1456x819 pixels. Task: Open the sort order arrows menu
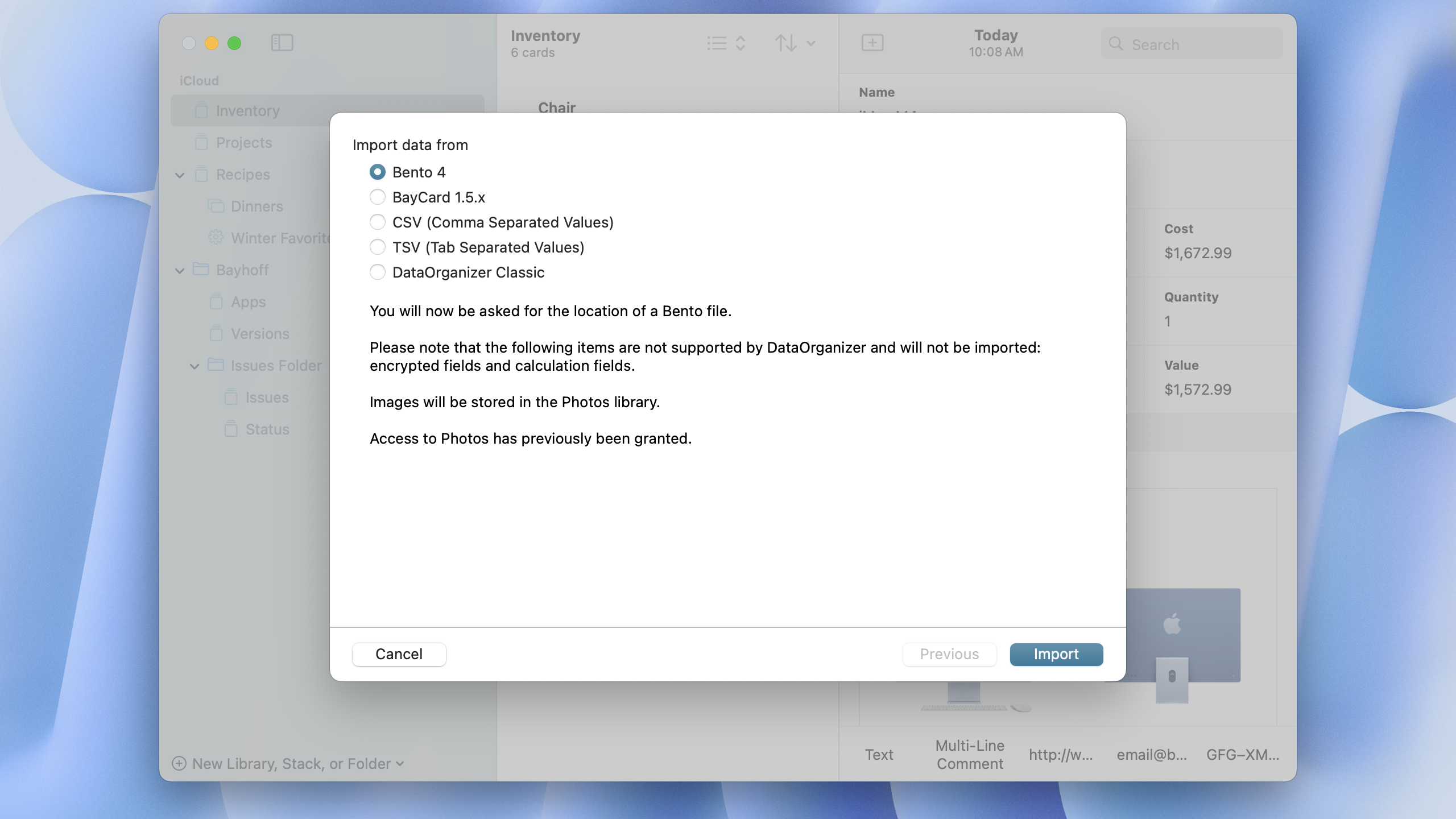tap(795, 43)
